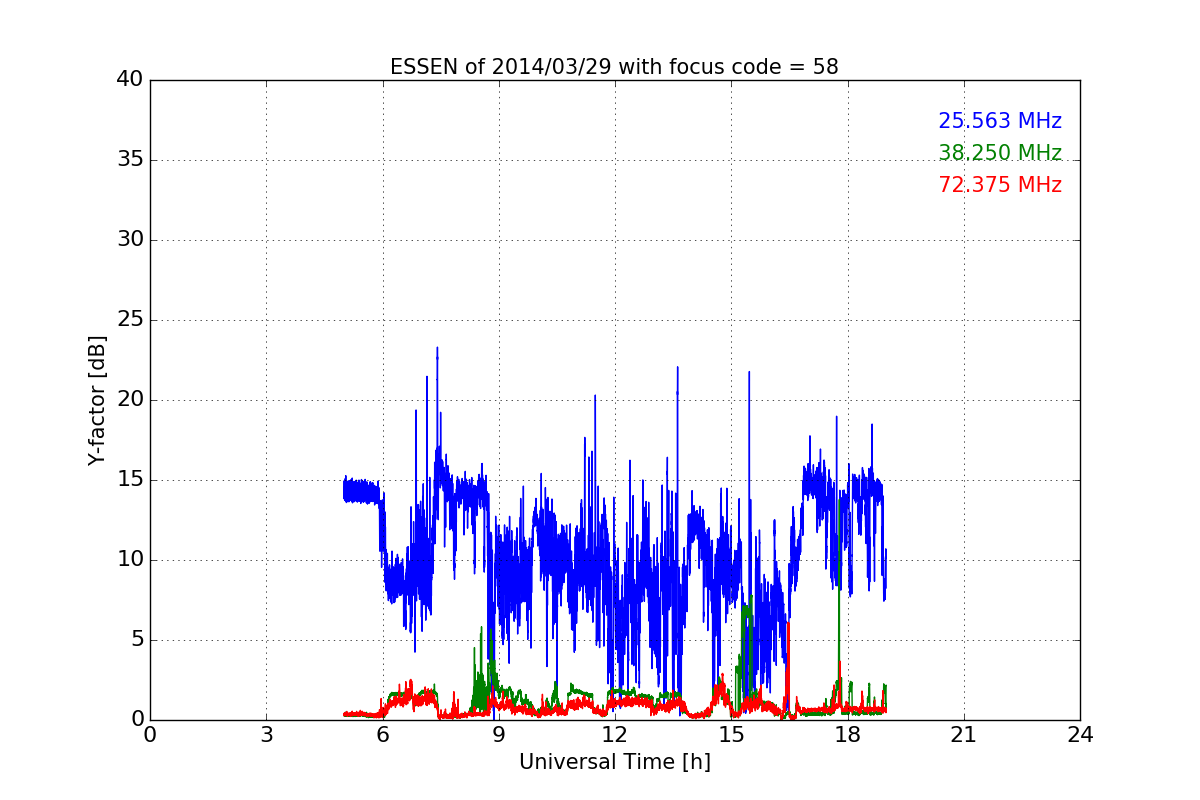Click the x-axis tick label 18

tap(847, 735)
